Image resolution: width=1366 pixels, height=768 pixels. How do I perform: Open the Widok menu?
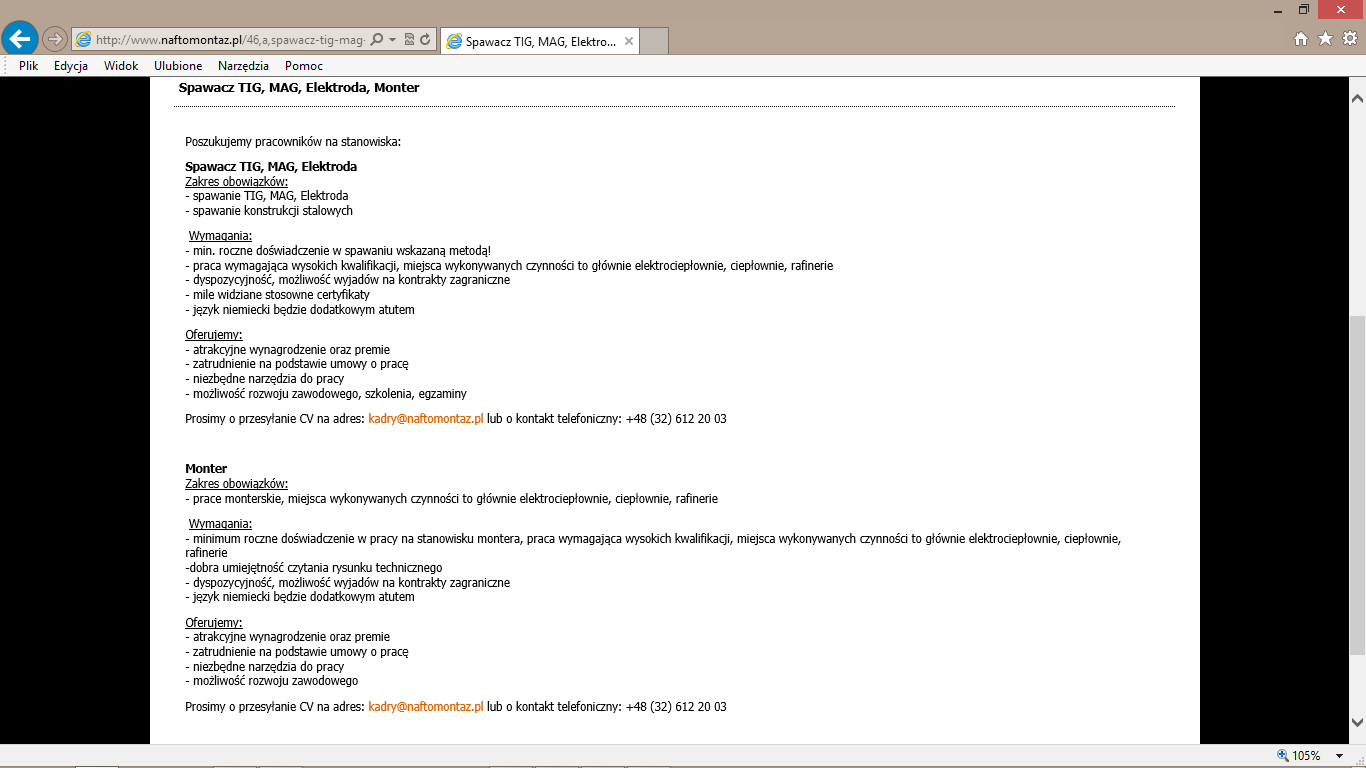(121, 66)
